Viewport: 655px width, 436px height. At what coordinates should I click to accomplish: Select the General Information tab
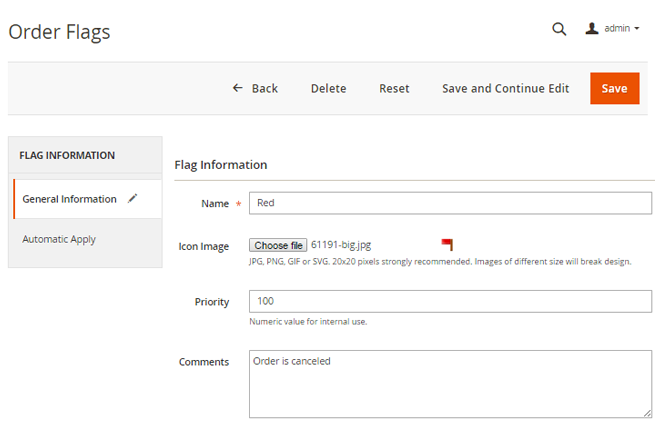[69, 199]
